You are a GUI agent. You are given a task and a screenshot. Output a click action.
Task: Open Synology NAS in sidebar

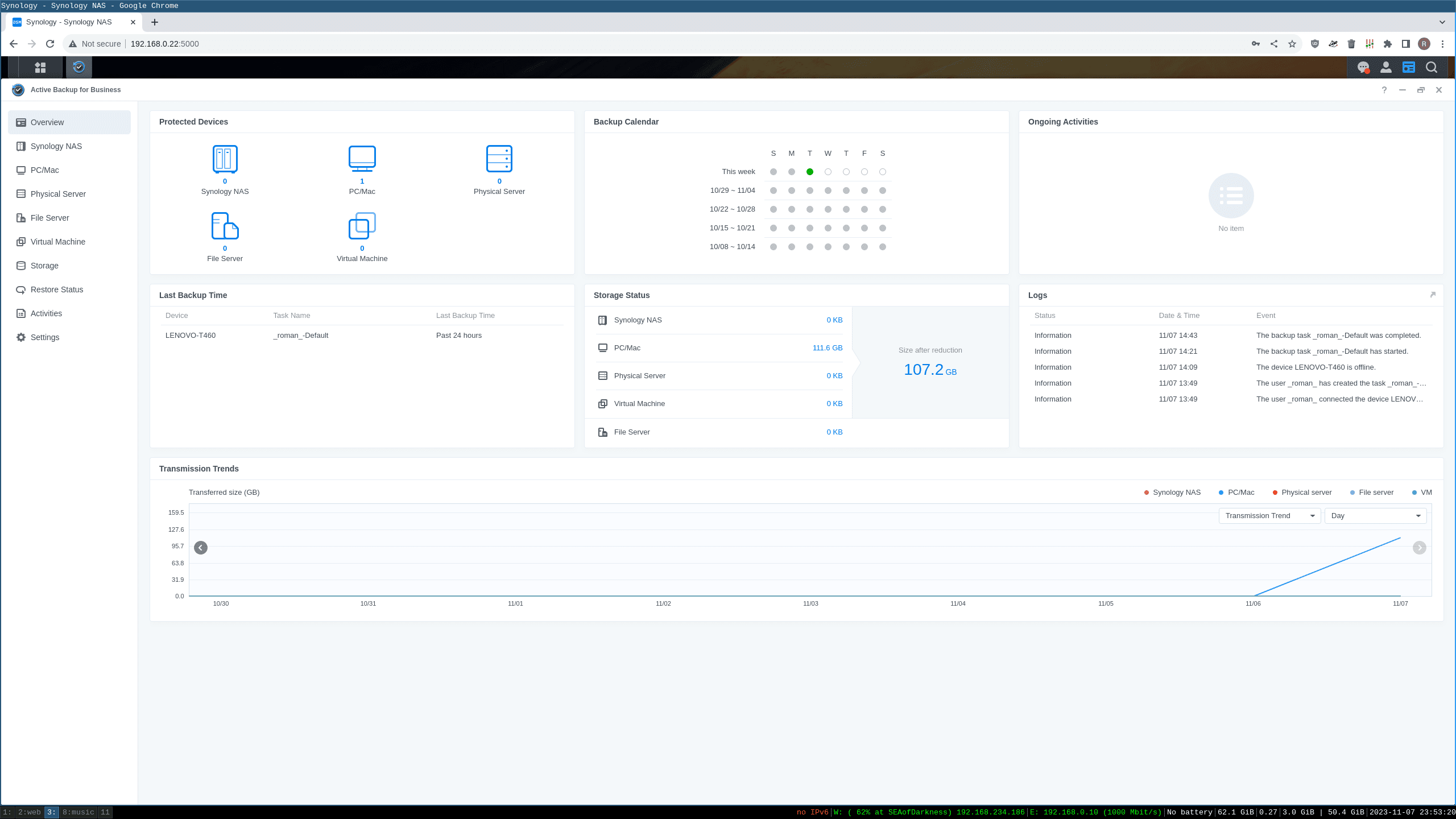[x=69, y=146]
